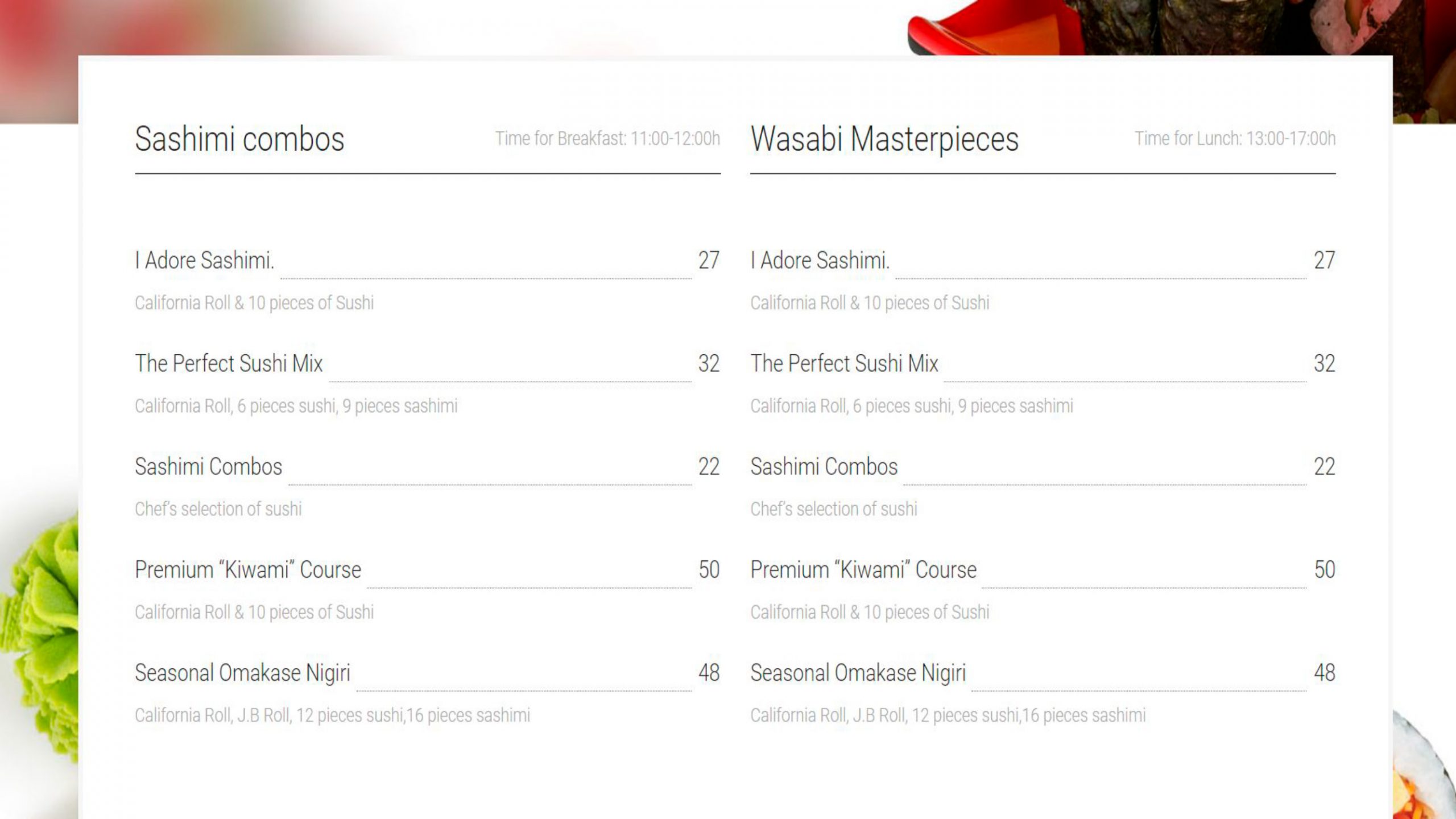The image size is (1456, 819).
Task: Pick Premium "Kiwami" Course under Wasabi Masterpieces
Action: tap(863, 570)
